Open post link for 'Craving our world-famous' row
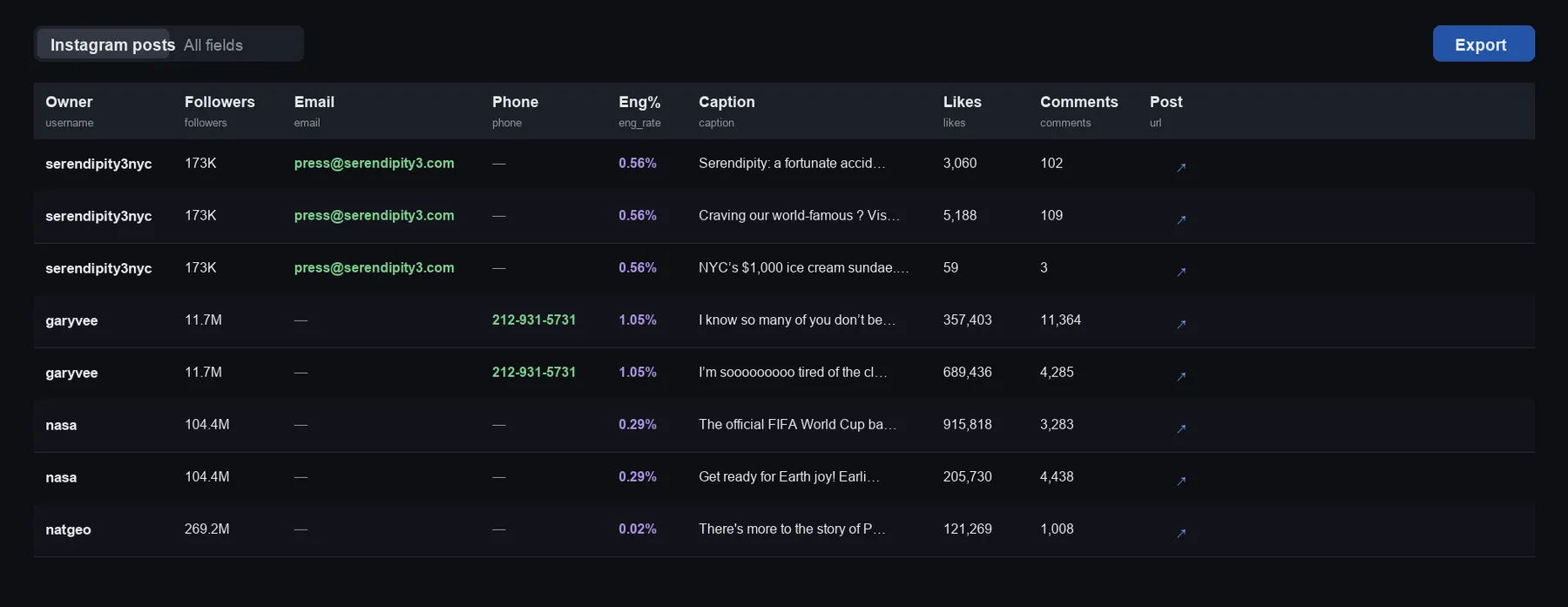 coord(1181,219)
